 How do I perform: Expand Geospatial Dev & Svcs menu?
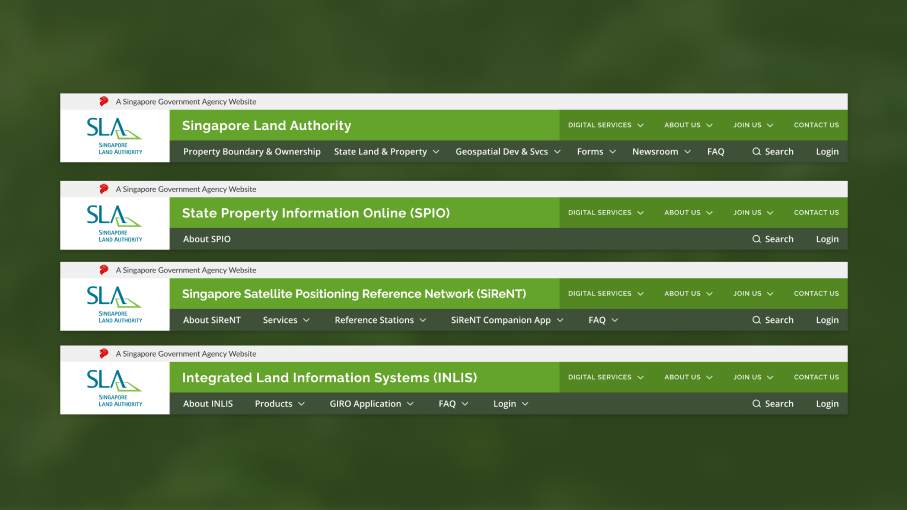click(x=508, y=151)
